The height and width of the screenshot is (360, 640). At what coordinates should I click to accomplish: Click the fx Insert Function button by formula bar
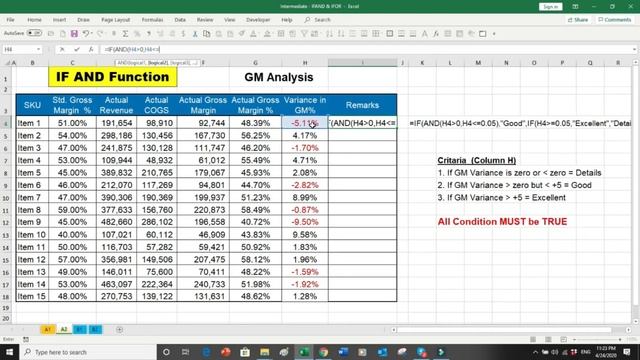[91, 49]
